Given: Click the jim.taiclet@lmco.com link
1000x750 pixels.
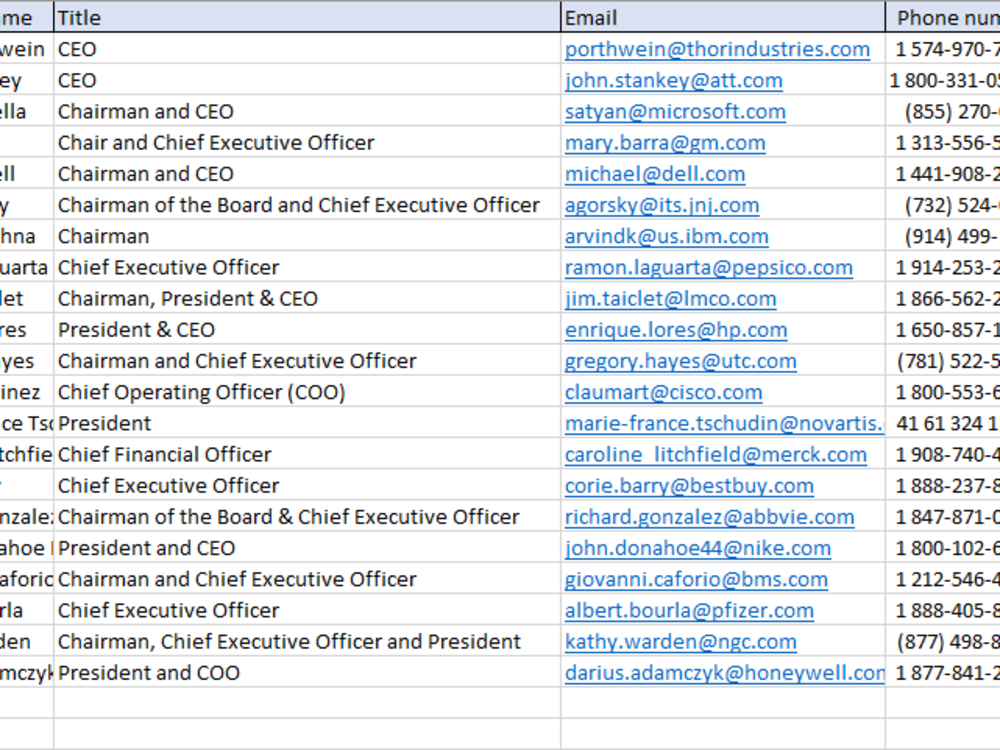Looking at the screenshot, I should click(670, 299).
